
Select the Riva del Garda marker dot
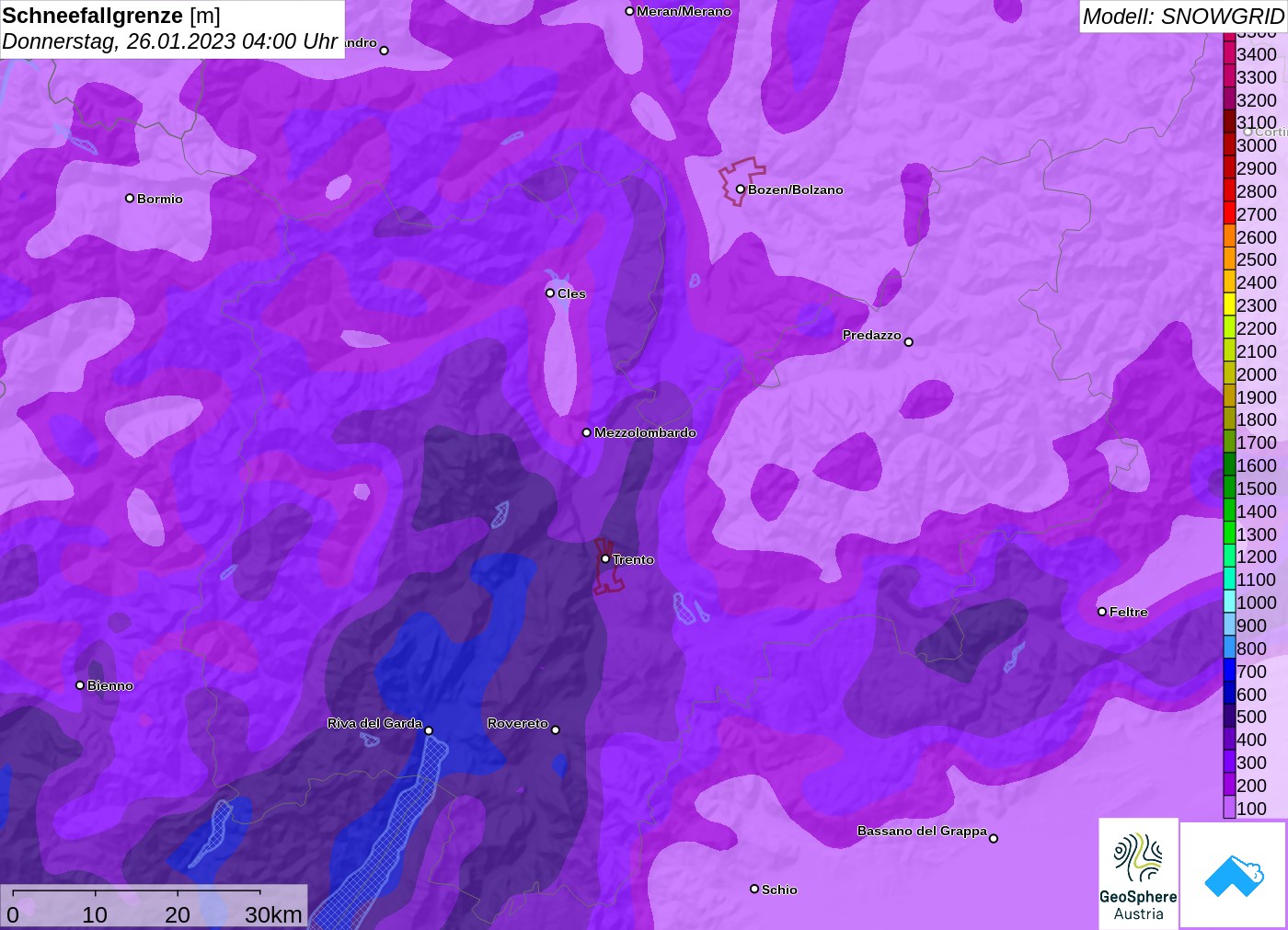click(x=429, y=731)
